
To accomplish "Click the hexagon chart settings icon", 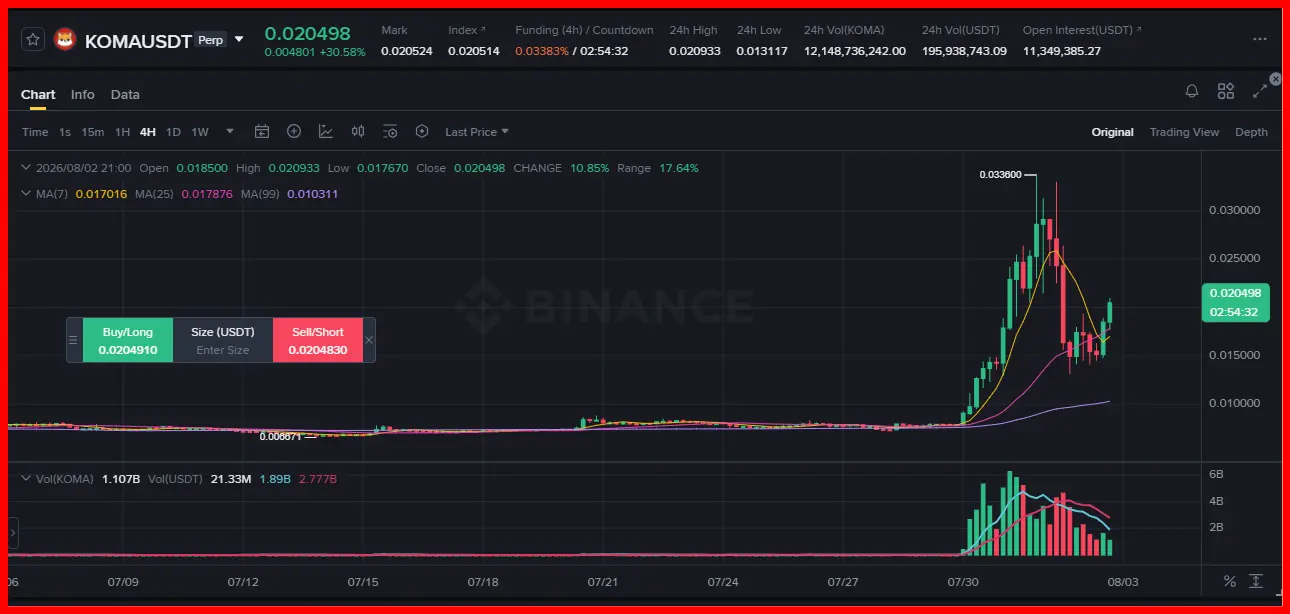I will [422, 131].
